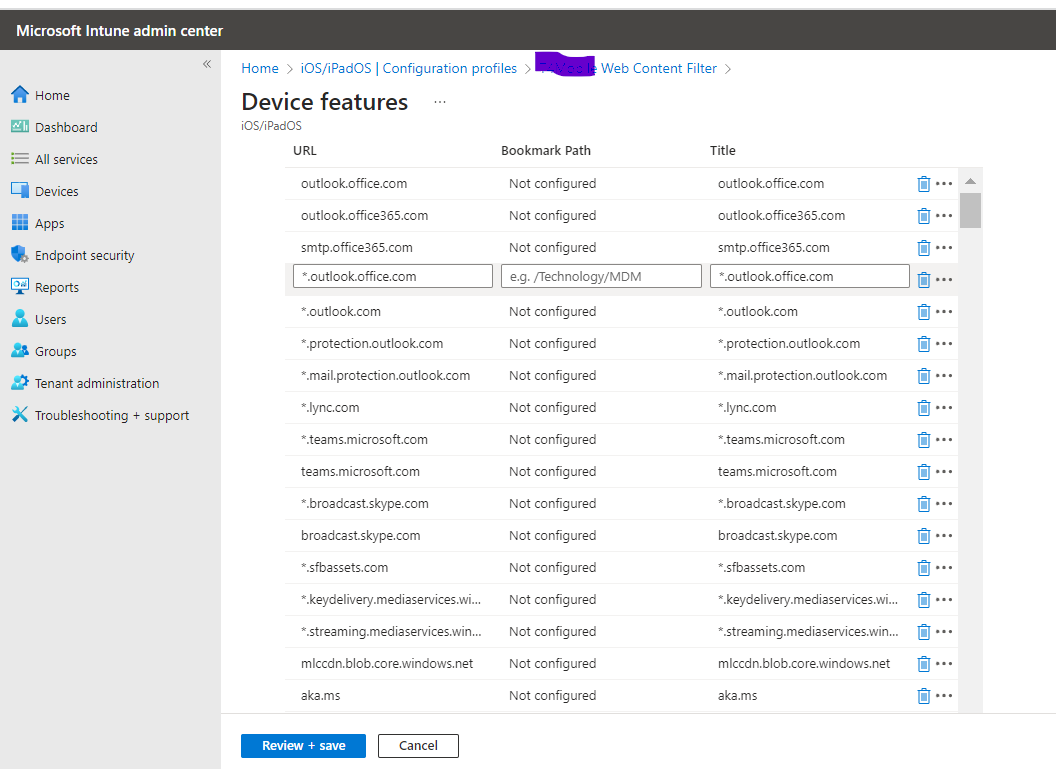Delete the *.outlook.com row
This screenshot has width=1056, height=769.
pyautogui.click(x=923, y=312)
